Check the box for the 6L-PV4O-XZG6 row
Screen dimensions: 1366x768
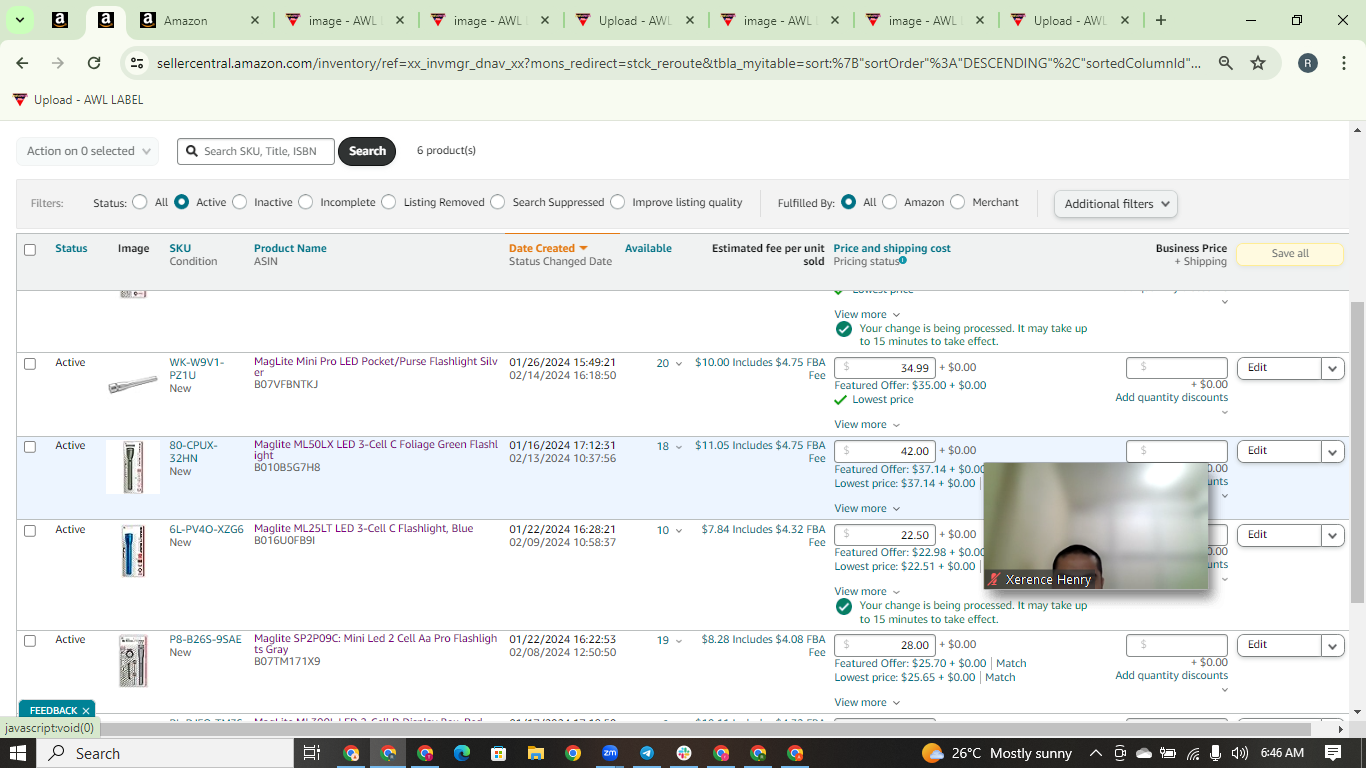click(x=30, y=531)
